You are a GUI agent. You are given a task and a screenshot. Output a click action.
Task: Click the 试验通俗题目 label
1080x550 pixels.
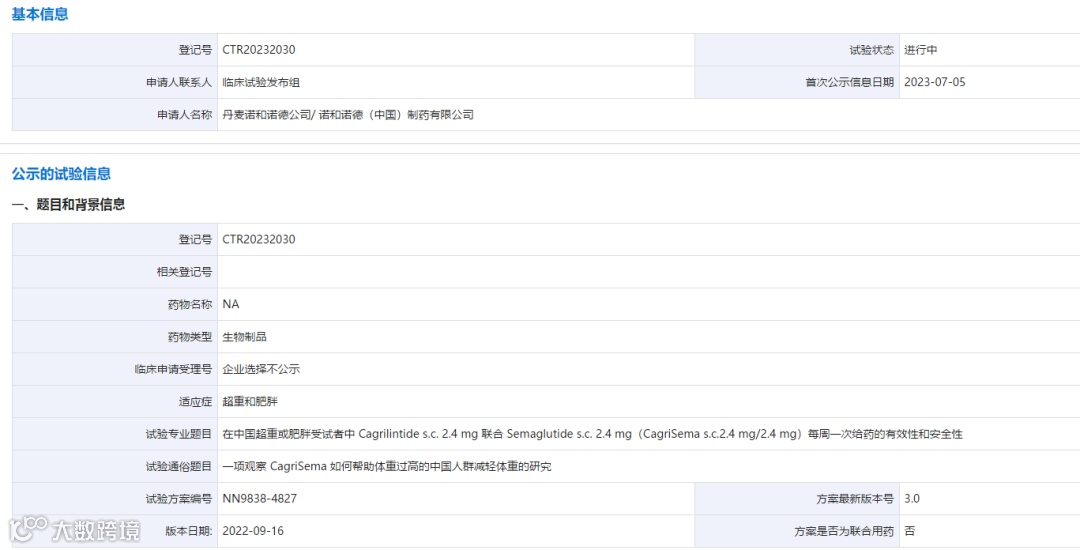point(179,466)
